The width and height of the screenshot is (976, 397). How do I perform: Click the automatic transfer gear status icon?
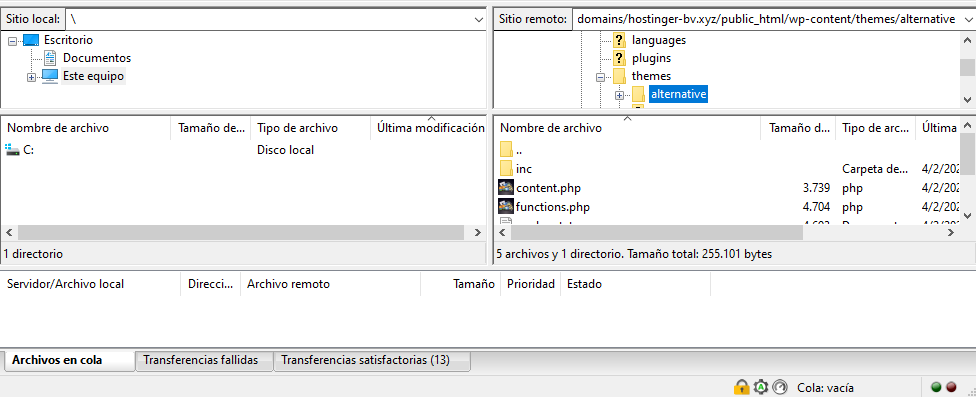761,387
